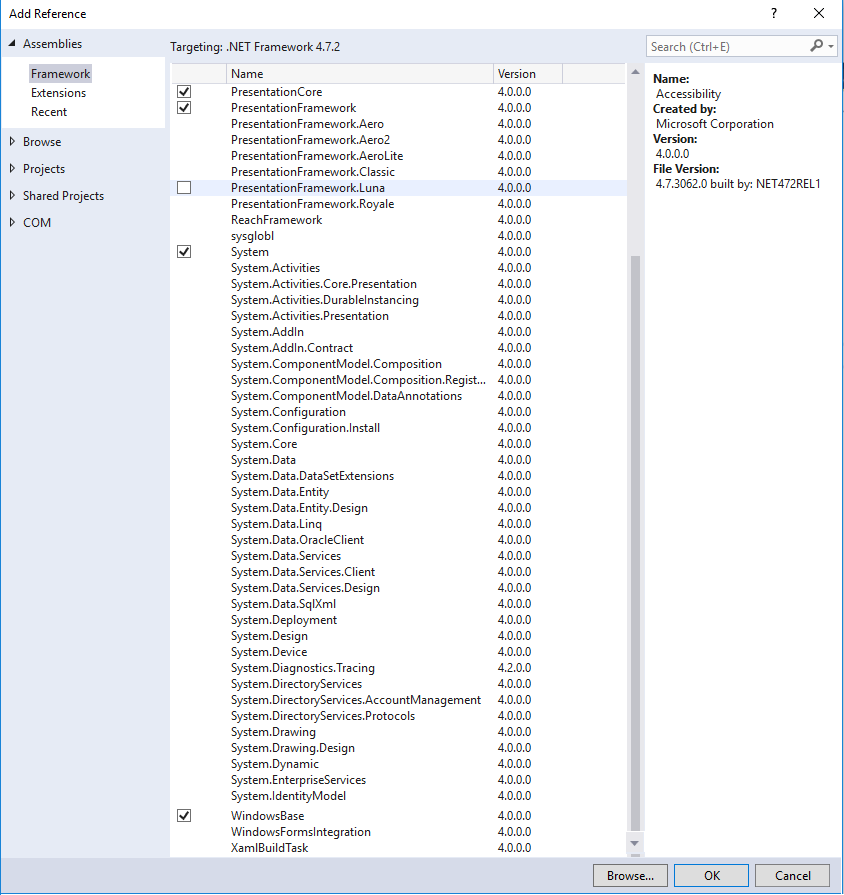Select System.Data.OracleClient row
844x895 pixels.
click(x=398, y=539)
